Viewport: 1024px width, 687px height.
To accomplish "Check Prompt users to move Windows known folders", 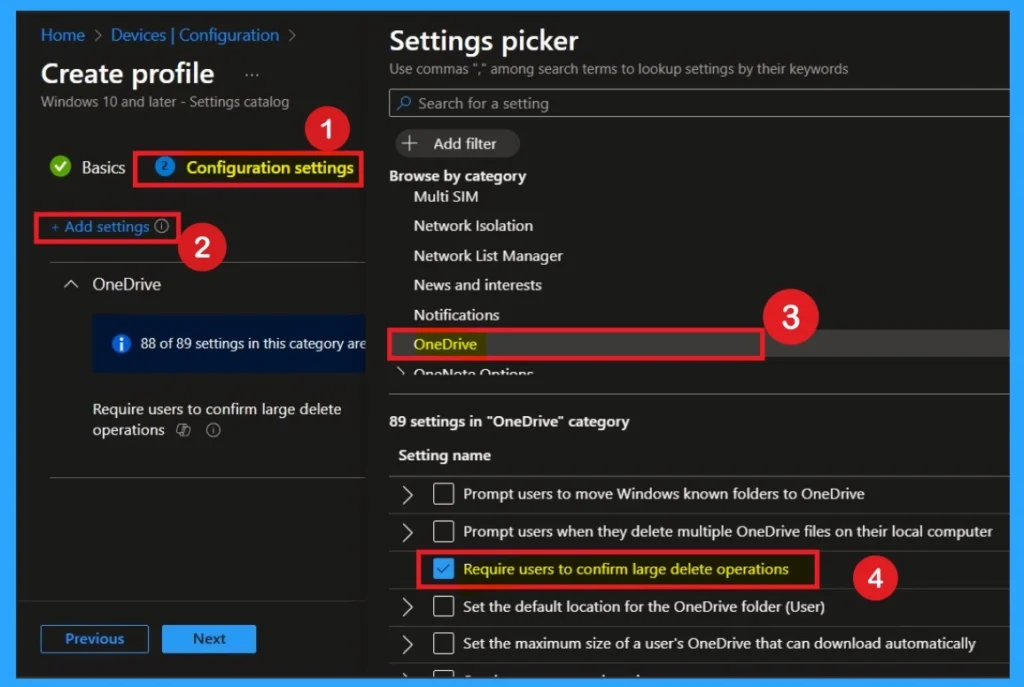I will point(444,494).
